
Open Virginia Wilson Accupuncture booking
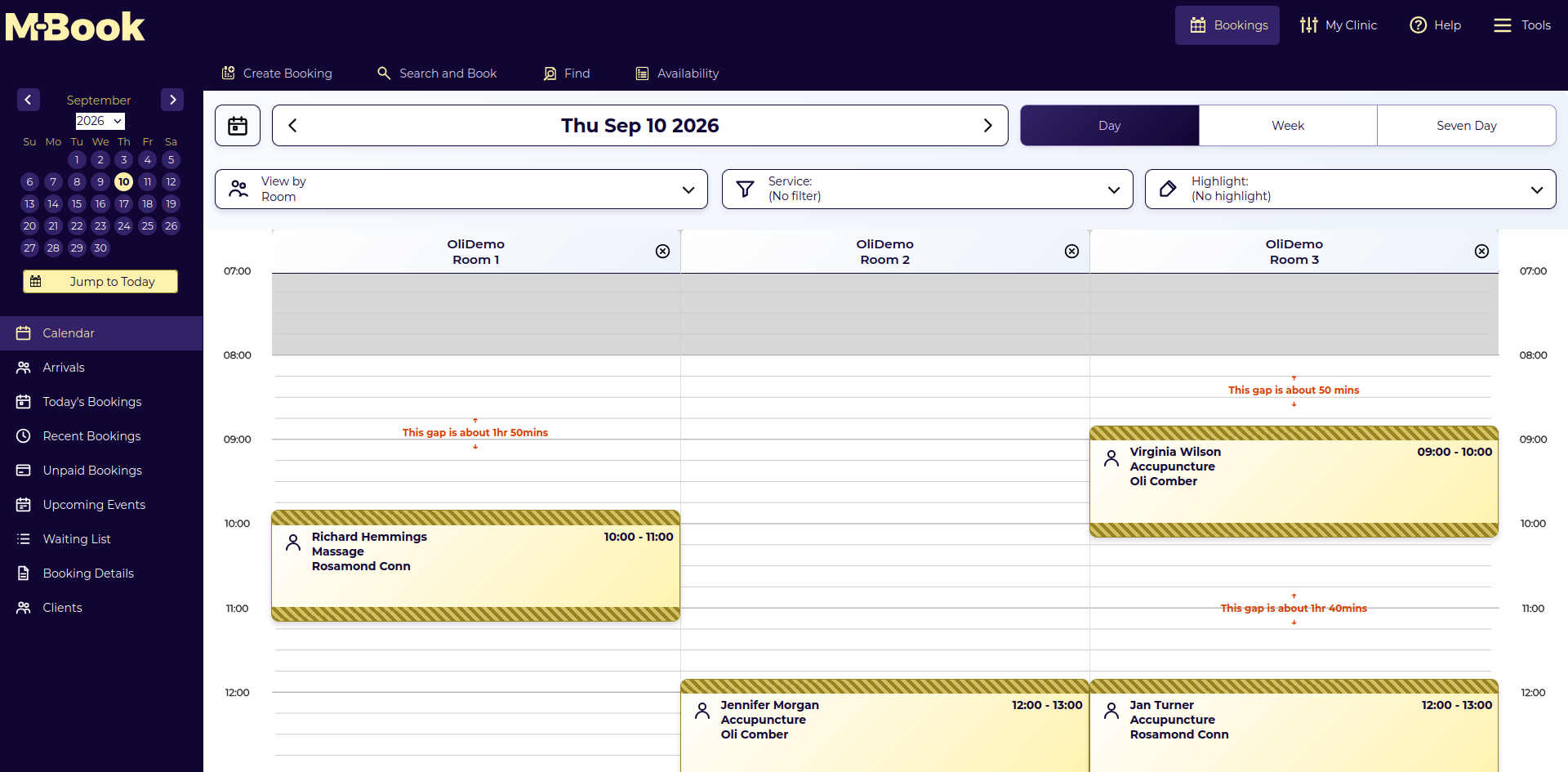point(1294,482)
